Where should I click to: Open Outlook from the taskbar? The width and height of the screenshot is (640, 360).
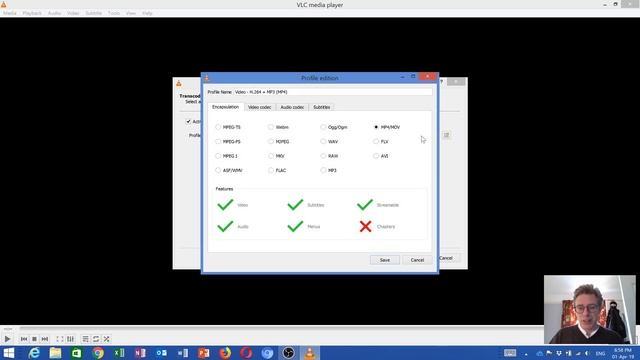161,353
